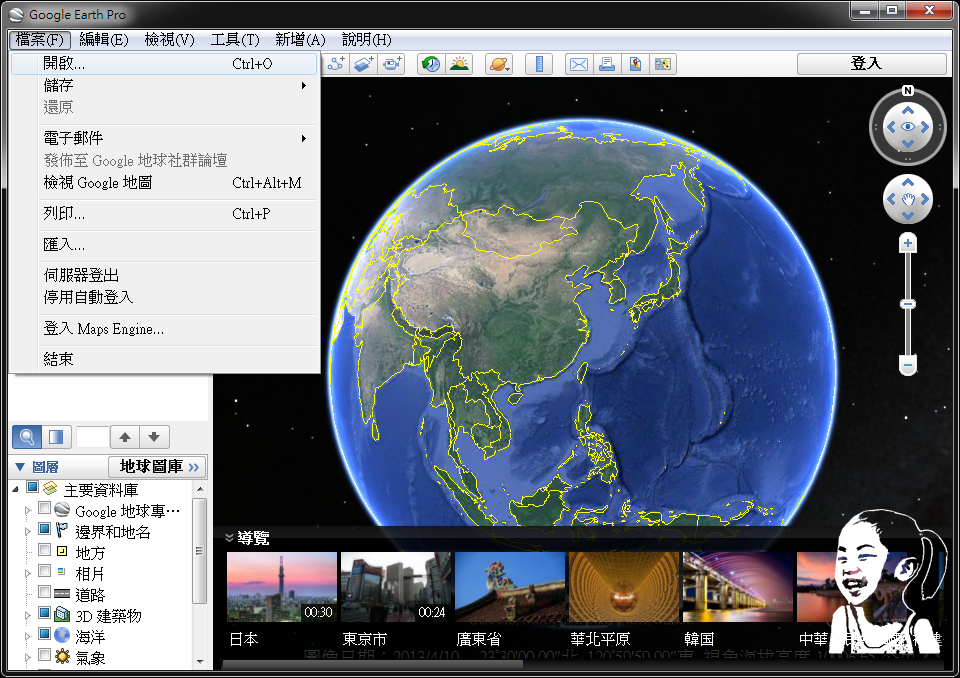Screen dimensions: 960x678
Task: Click the panel transparency icon beside the magnifier
Action: click(x=56, y=437)
